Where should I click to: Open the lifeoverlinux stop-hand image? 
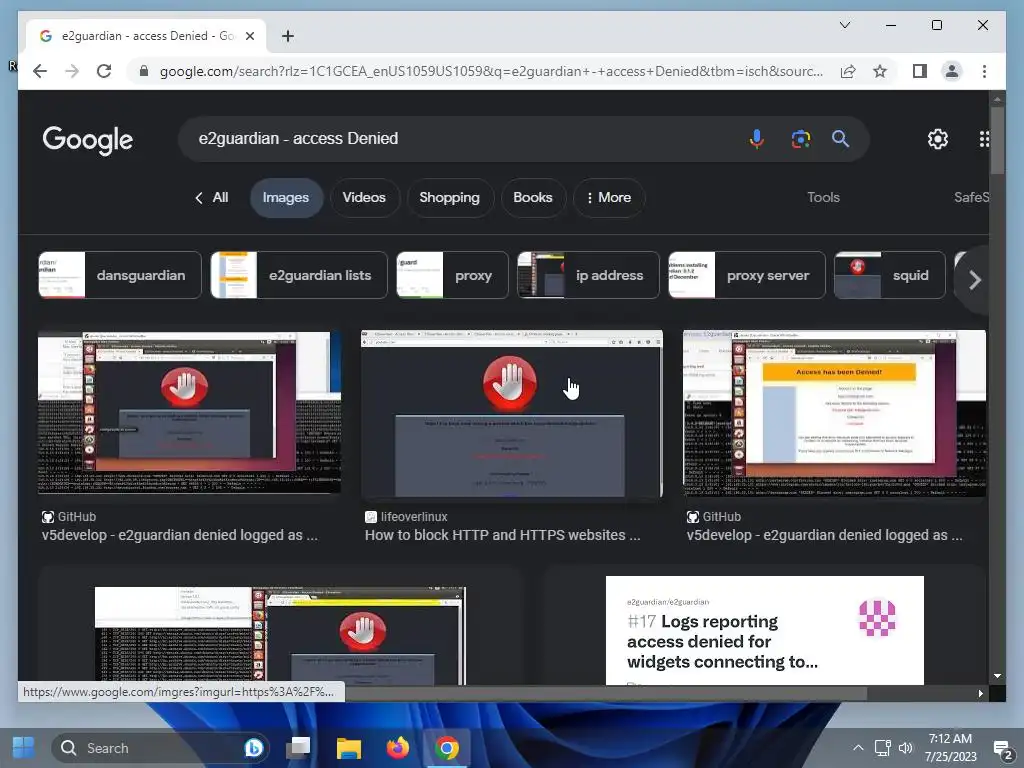coord(511,413)
